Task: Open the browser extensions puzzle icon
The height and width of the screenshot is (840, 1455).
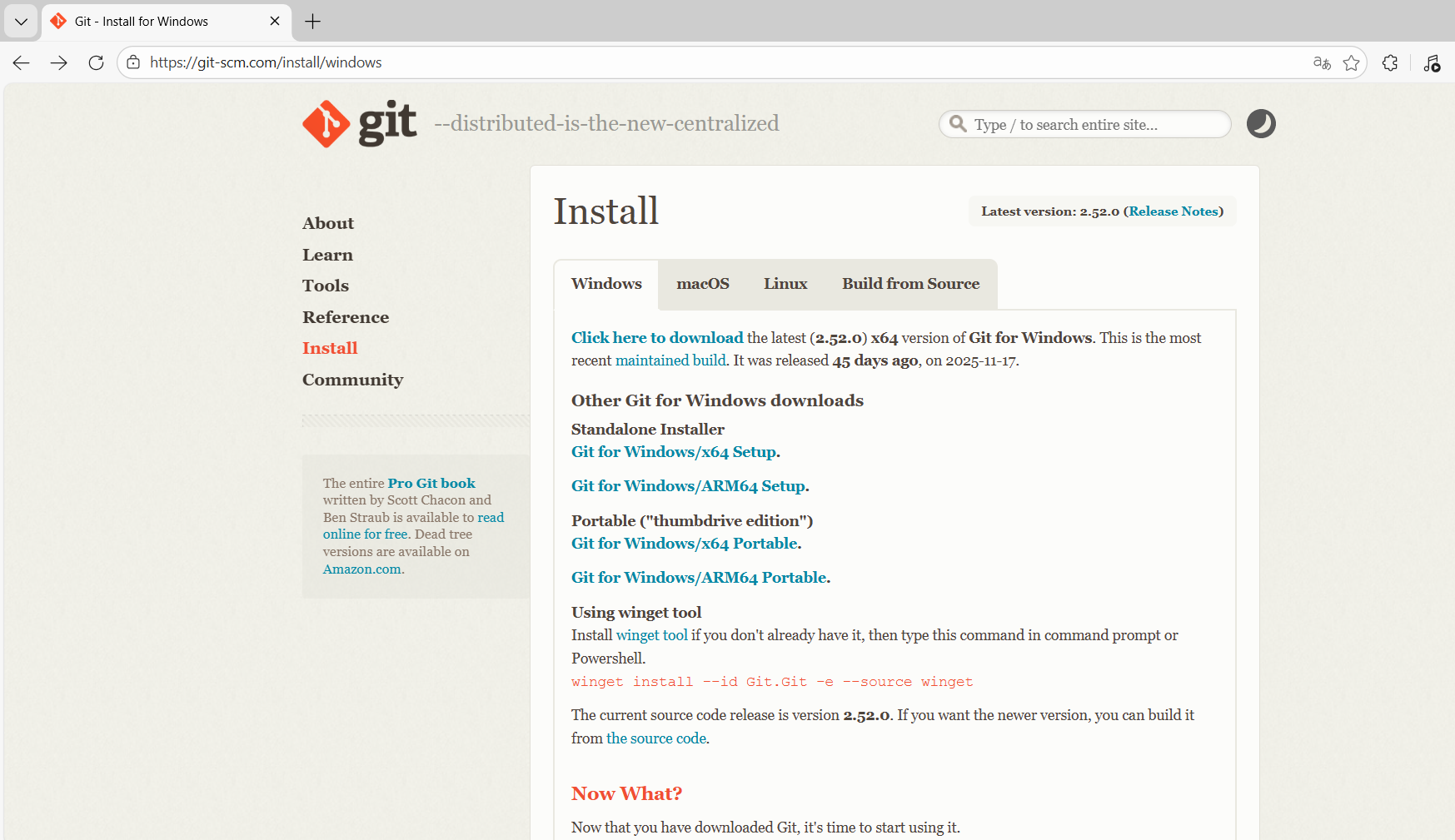Action: point(1390,62)
